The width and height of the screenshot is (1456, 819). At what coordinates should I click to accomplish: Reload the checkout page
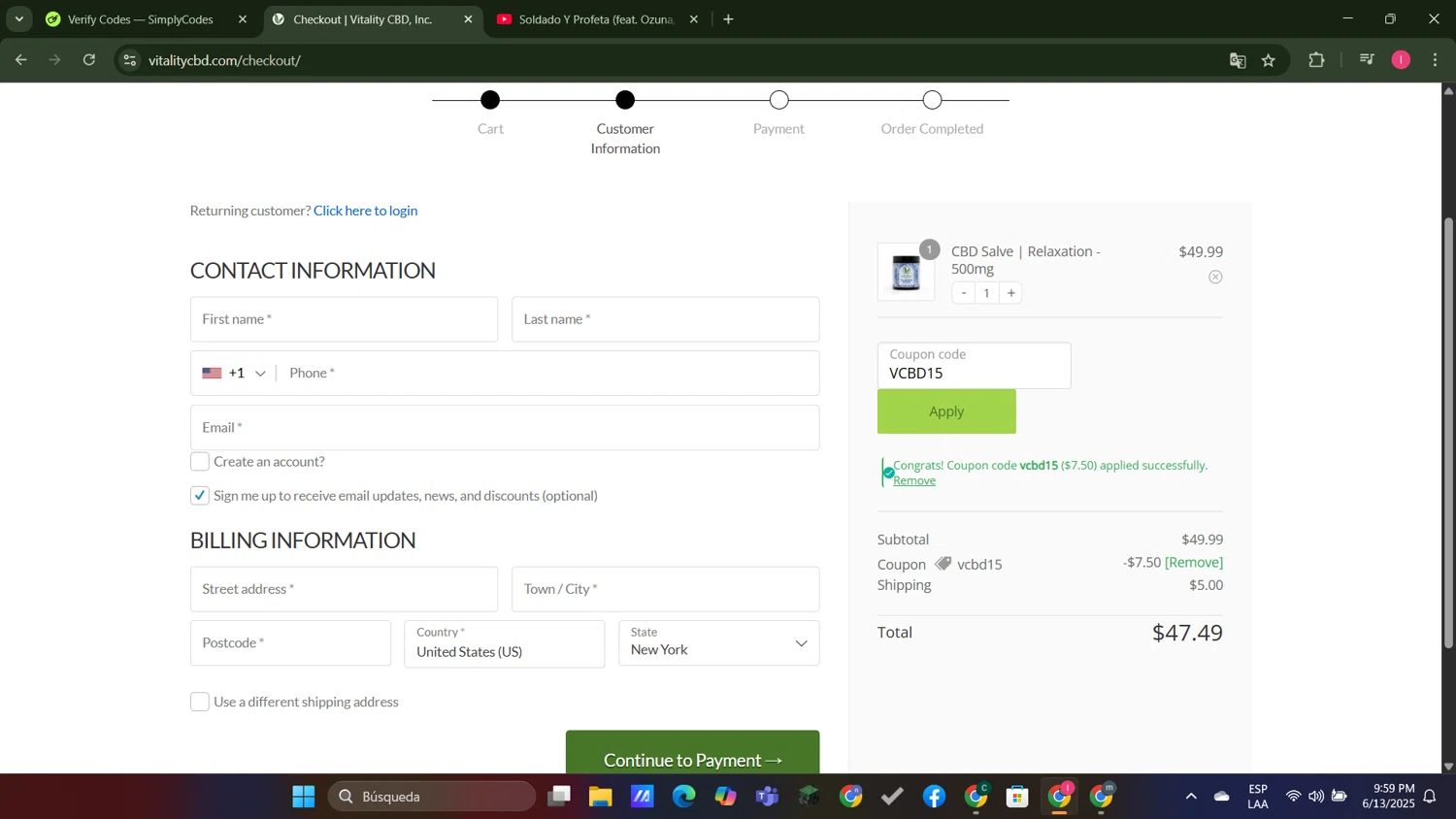pos(89,60)
